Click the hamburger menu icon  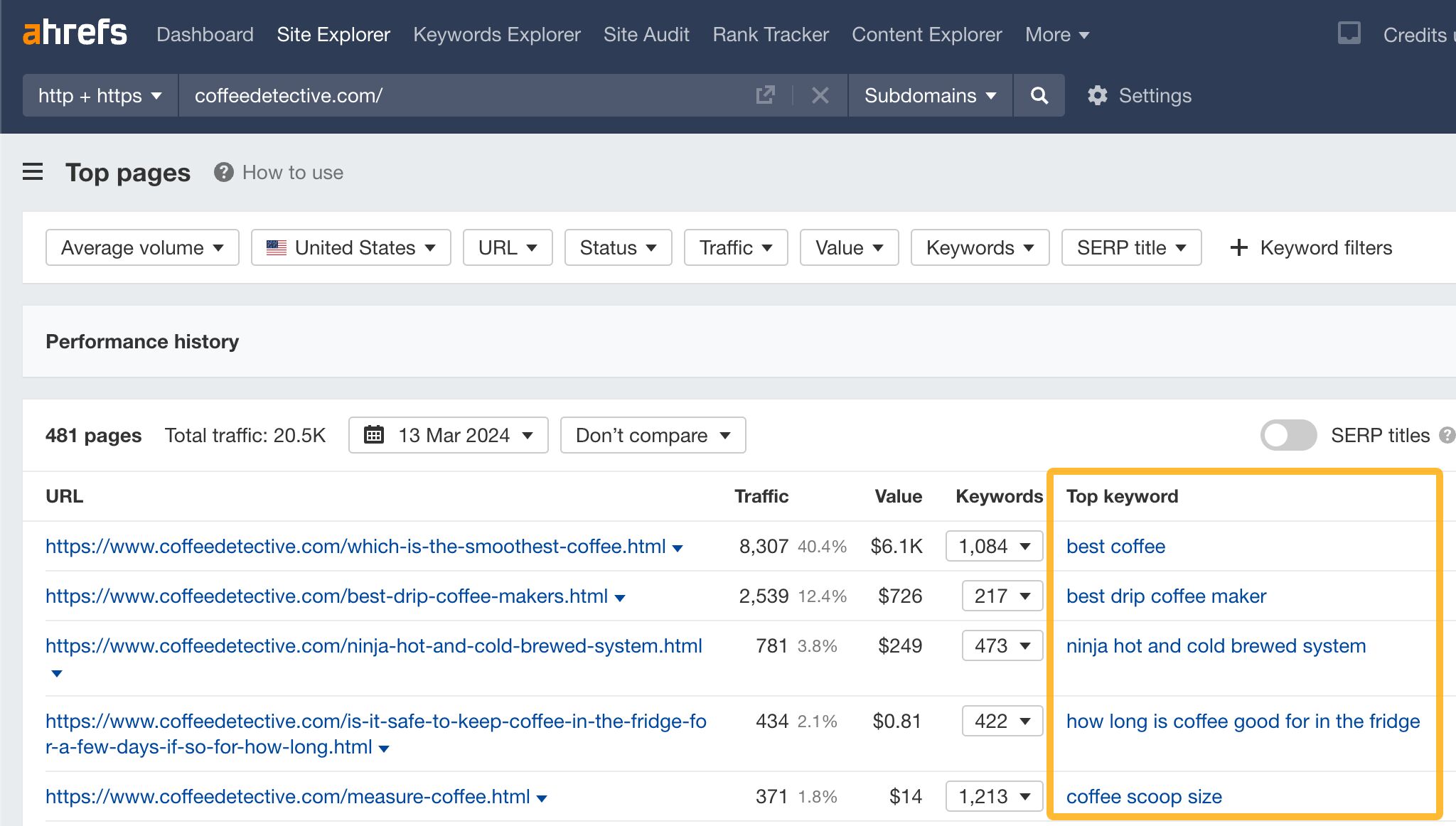coord(33,172)
